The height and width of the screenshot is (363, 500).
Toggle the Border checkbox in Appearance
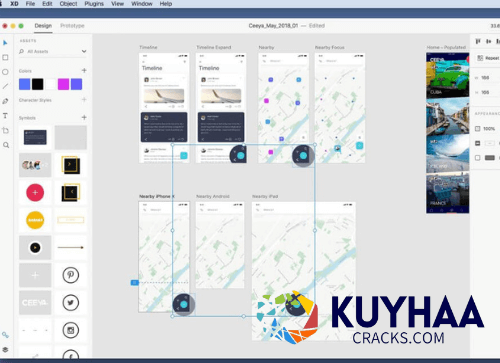[x=478, y=158]
